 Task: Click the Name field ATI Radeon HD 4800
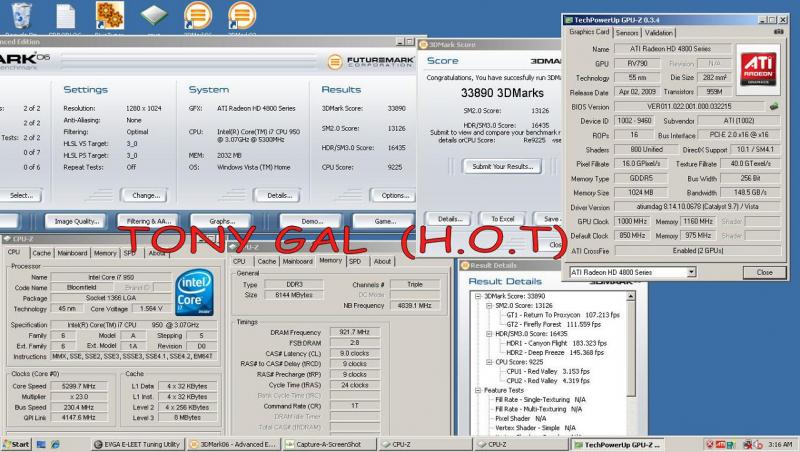point(670,49)
